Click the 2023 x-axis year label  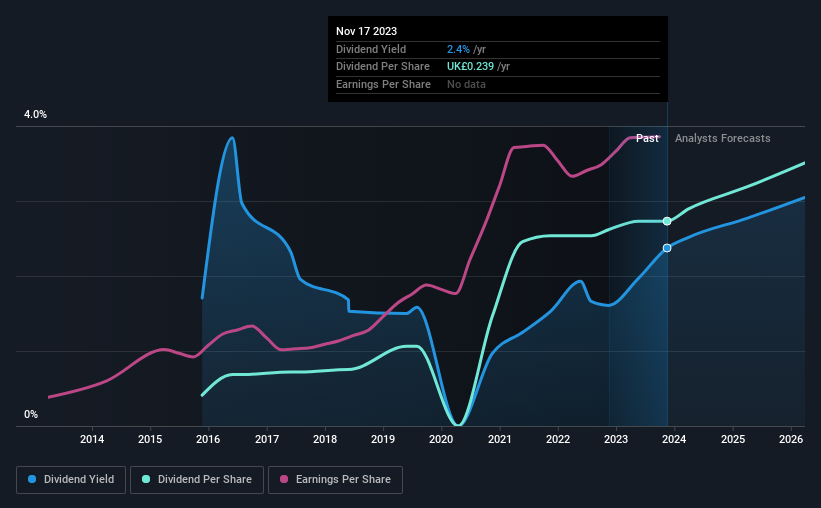tap(616, 439)
